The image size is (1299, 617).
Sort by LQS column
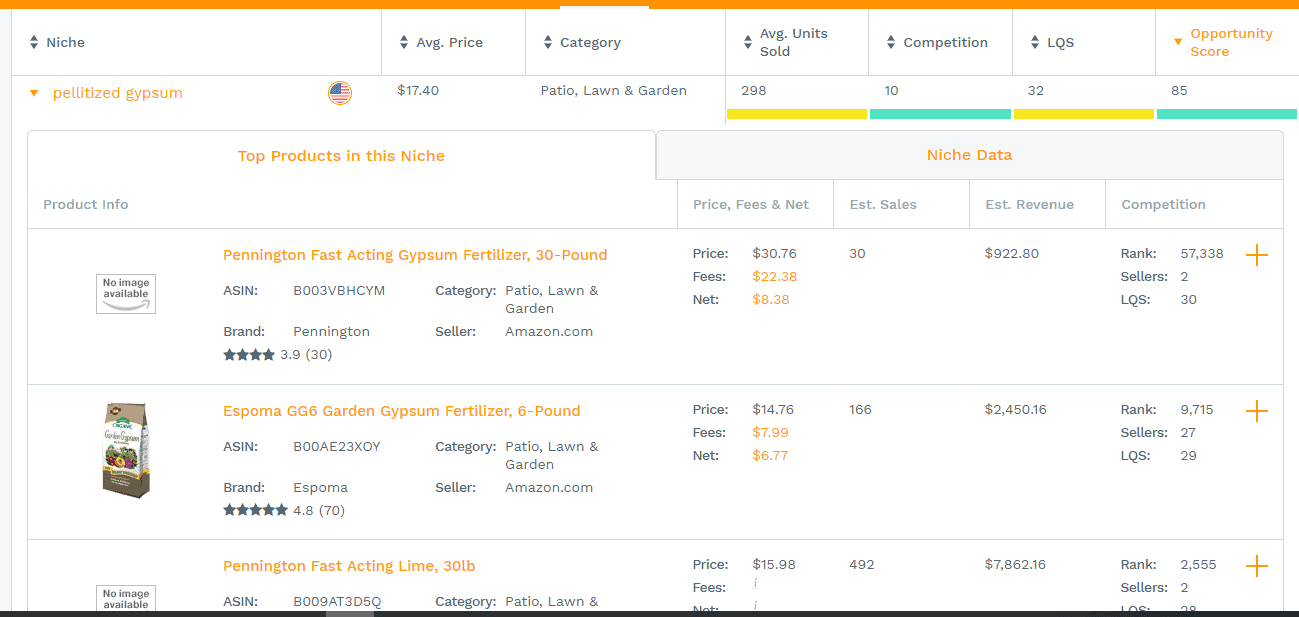click(1035, 42)
